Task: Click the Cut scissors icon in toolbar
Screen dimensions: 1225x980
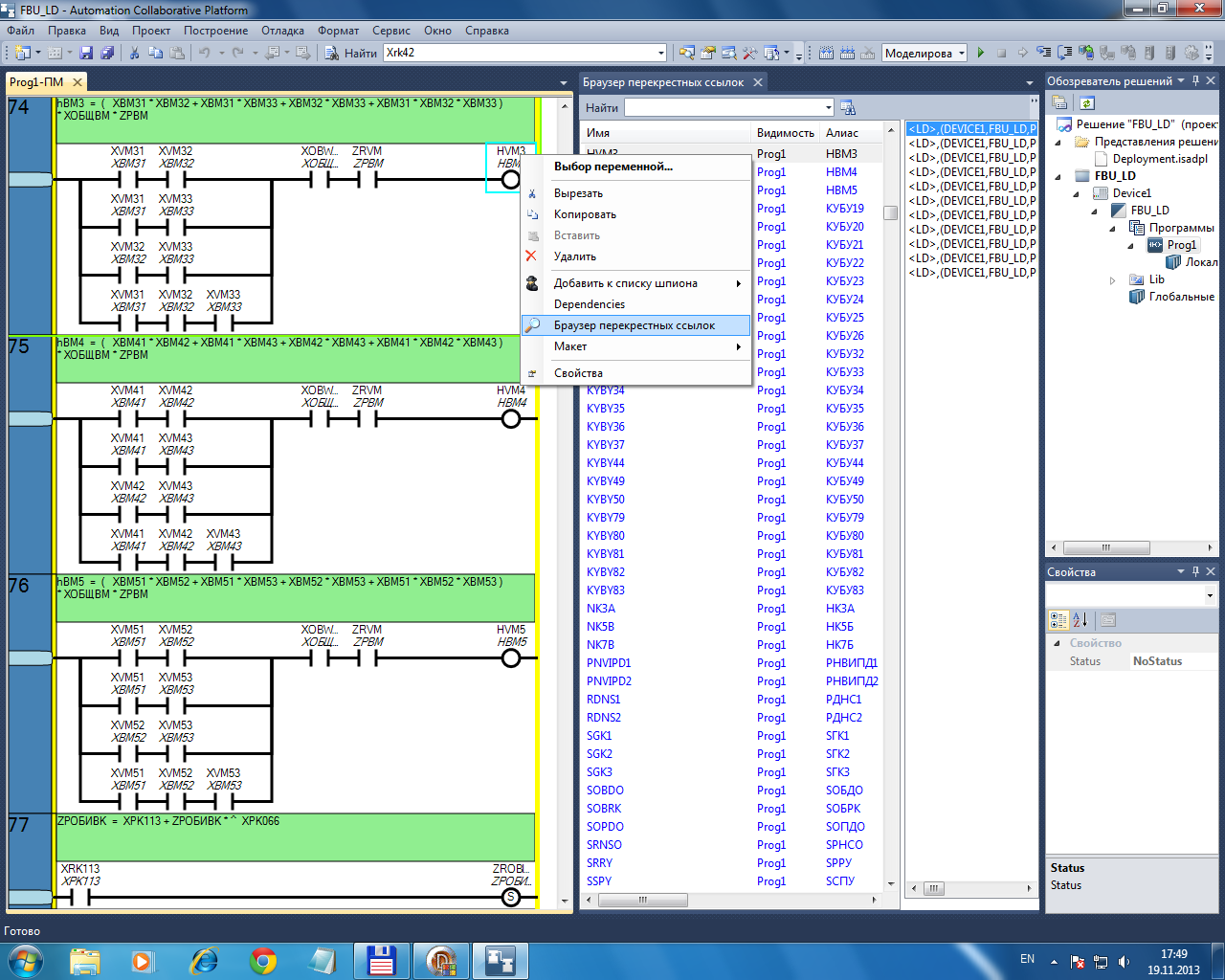Action: [x=135, y=54]
